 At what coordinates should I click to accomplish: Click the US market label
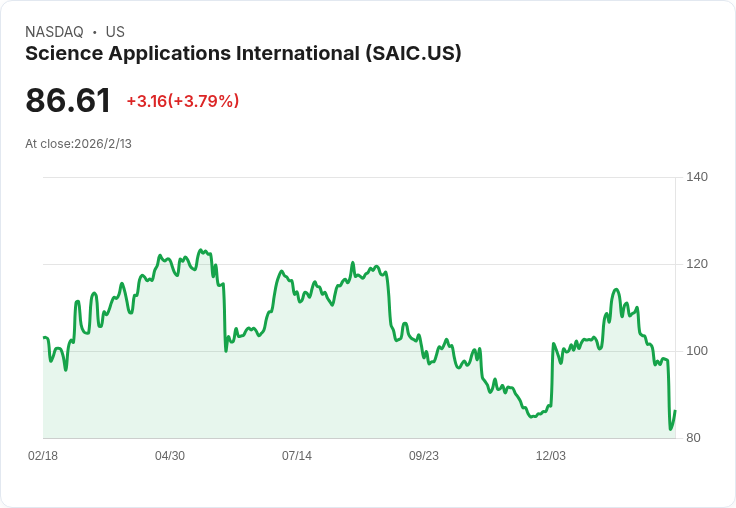pyautogui.click(x=115, y=32)
